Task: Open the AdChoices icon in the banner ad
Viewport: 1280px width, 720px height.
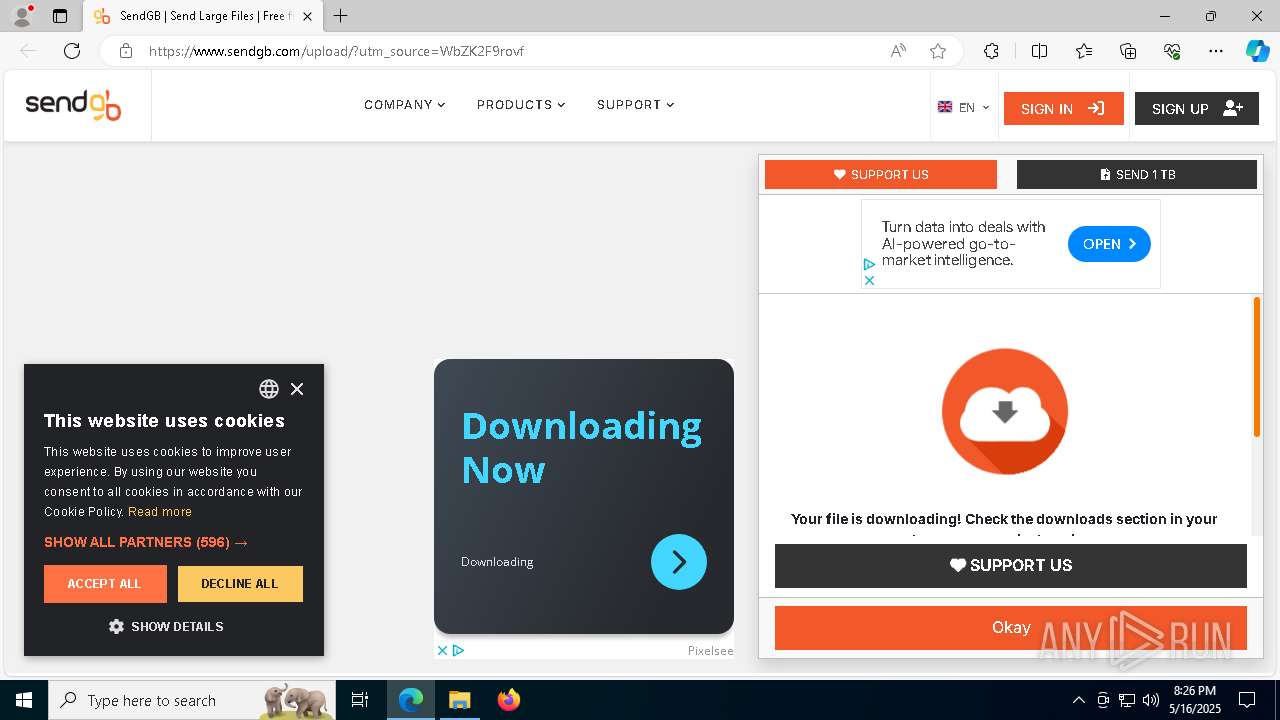Action: pyautogui.click(x=869, y=264)
